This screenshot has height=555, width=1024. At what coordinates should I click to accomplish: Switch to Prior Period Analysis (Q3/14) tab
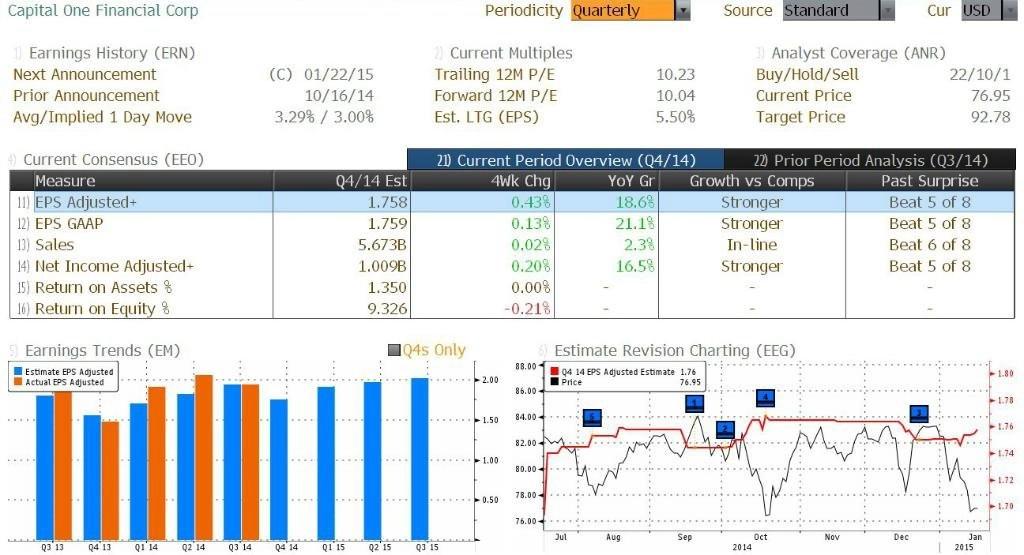[x=871, y=160]
